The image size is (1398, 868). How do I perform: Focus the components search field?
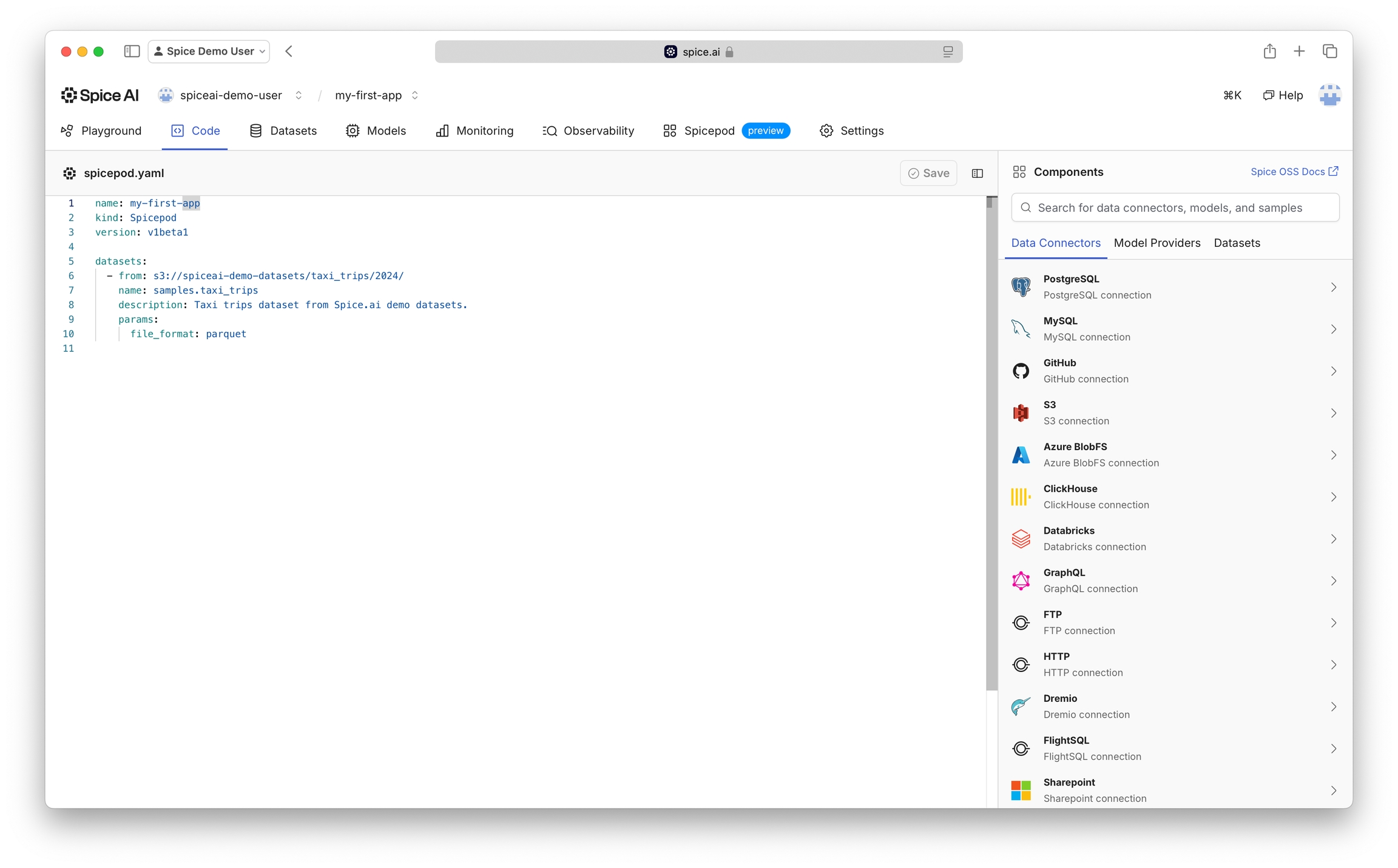[1175, 208]
